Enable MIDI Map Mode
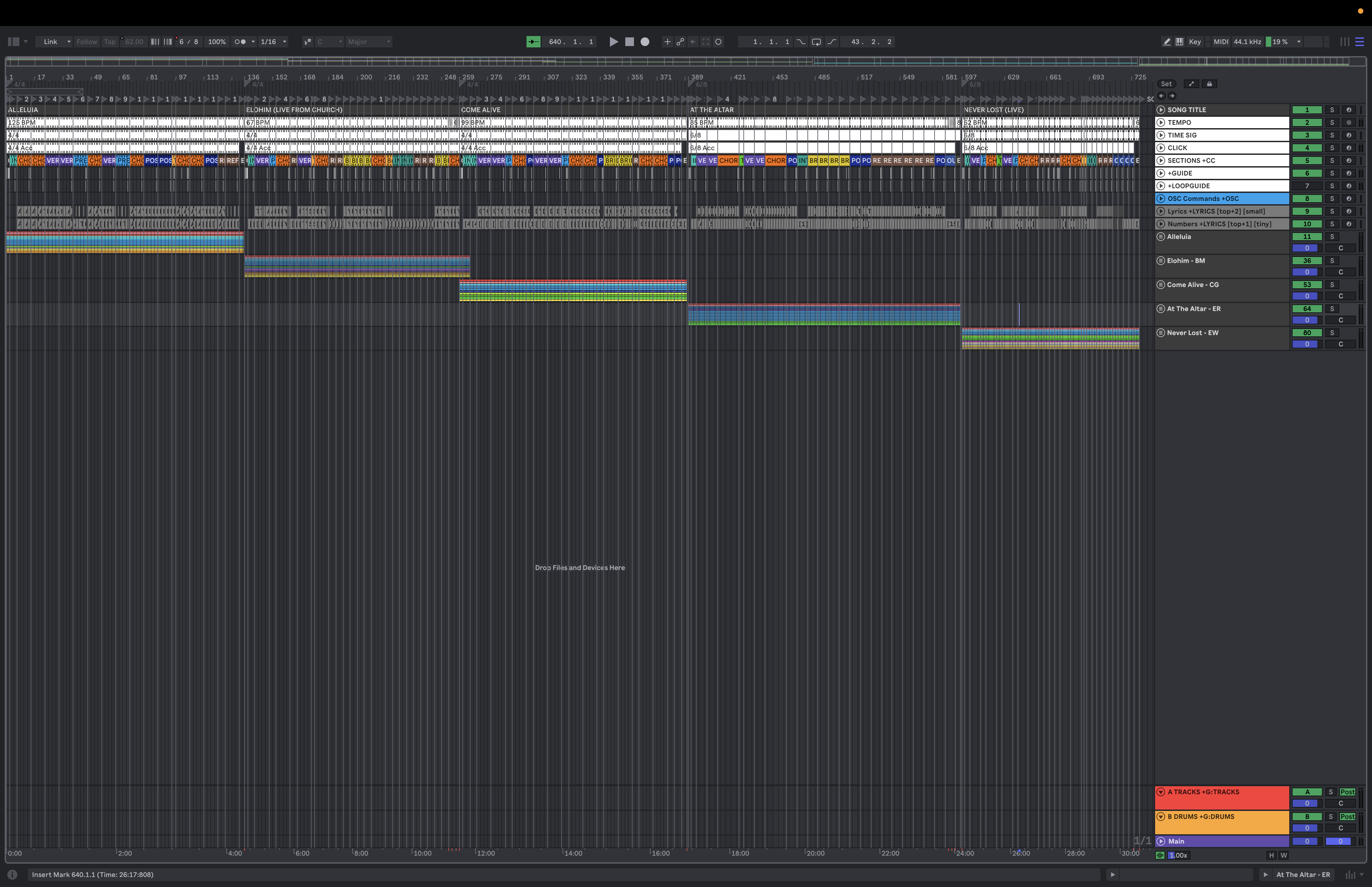The height and width of the screenshot is (887, 1372). click(1221, 41)
